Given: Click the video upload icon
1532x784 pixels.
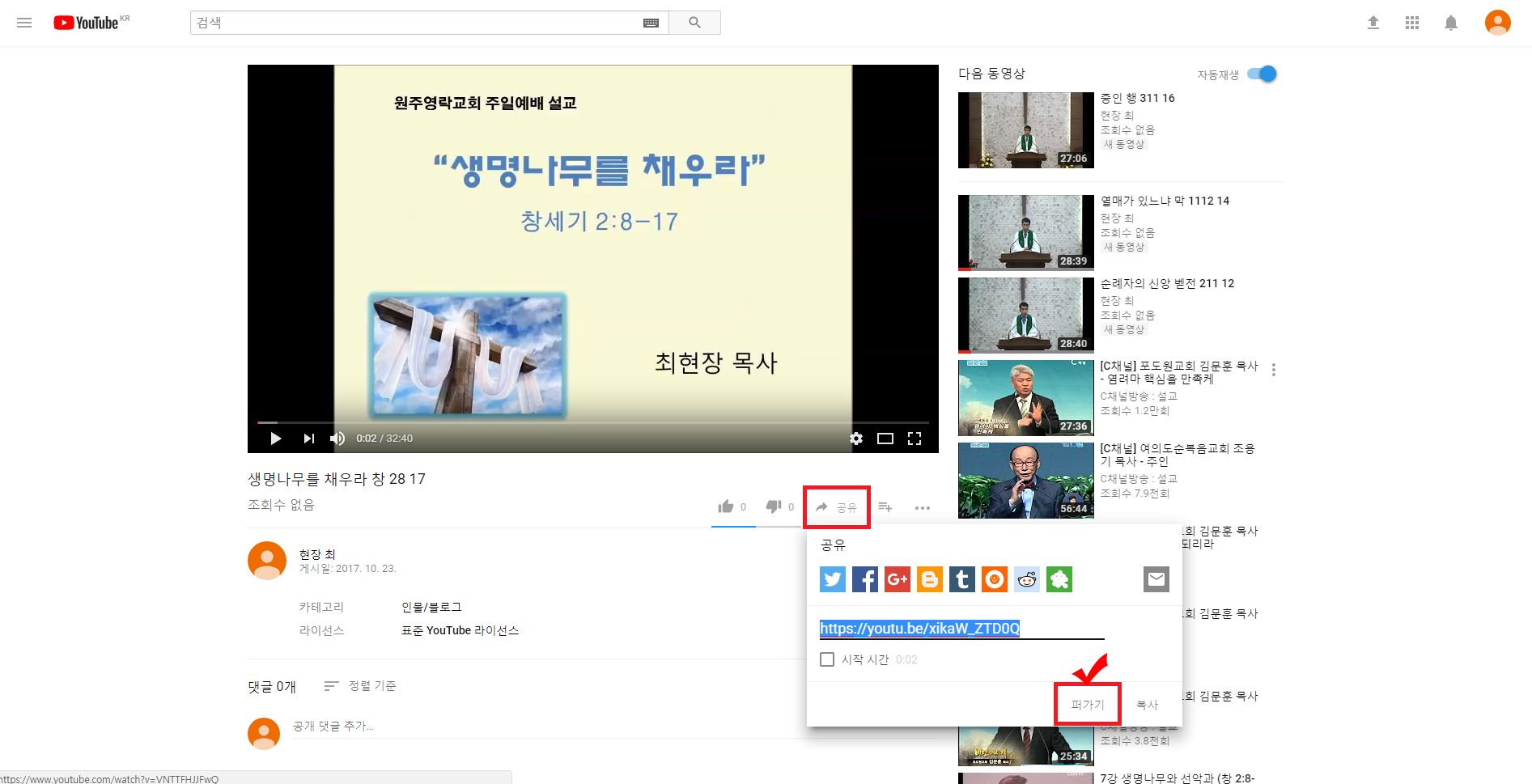Looking at the screenshot, I should pos(1373,23).
